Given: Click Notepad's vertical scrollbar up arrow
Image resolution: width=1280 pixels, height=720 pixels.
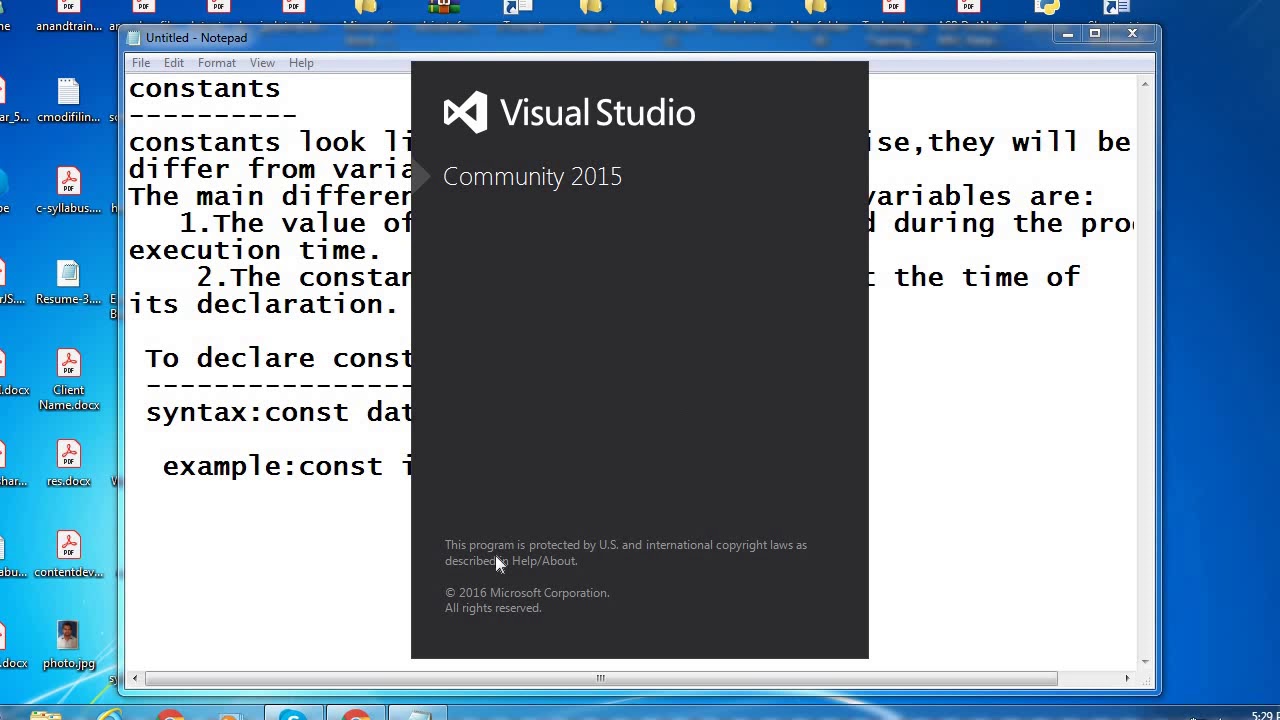Looking at the screenshot, I should click(1145, 84).
